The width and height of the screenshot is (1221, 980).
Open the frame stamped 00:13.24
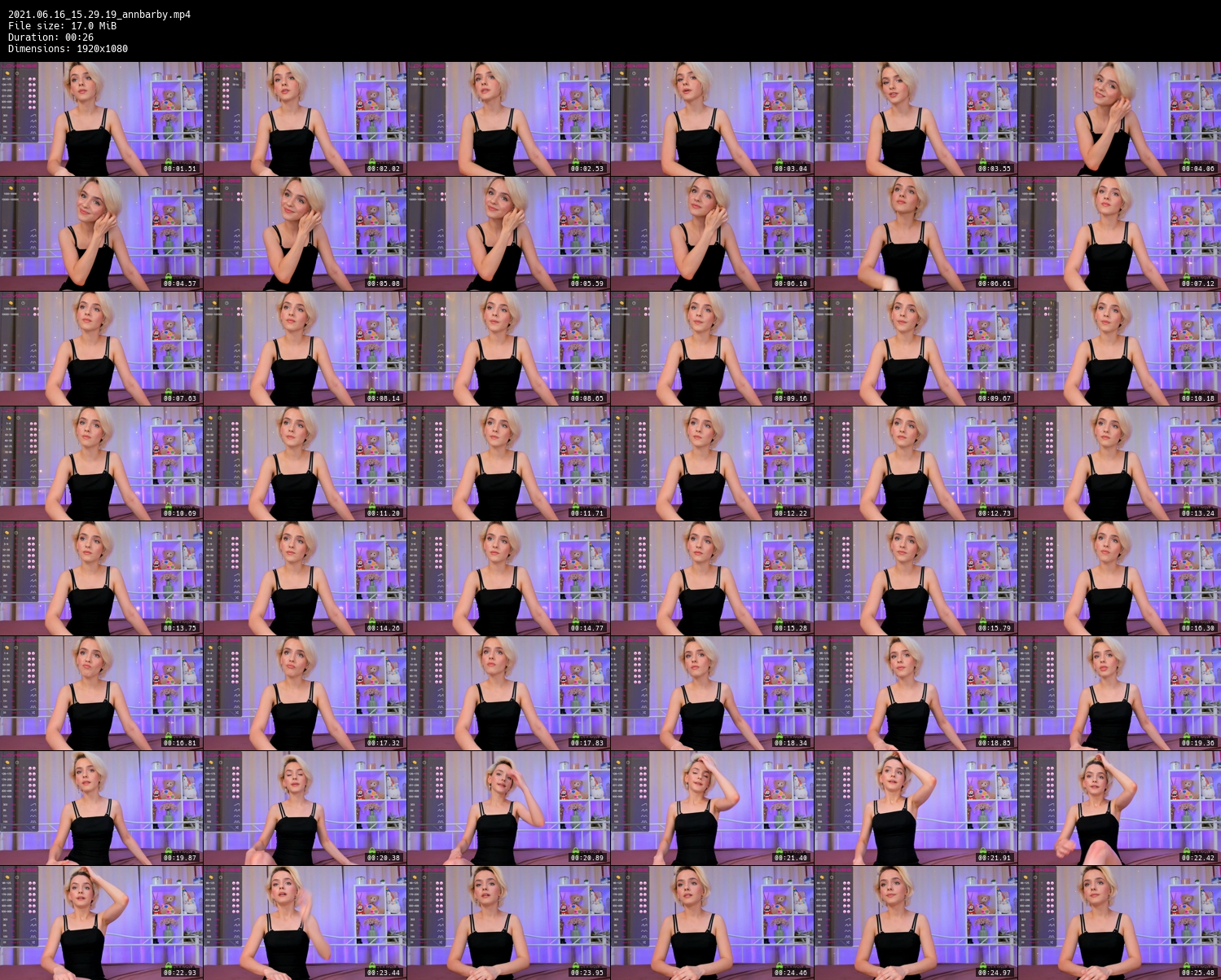(x=1119, y=464)
